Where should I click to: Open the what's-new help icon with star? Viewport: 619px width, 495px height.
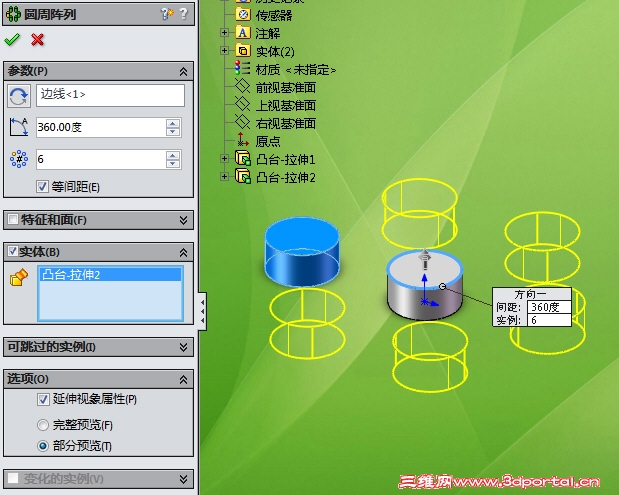pos(167,14)
